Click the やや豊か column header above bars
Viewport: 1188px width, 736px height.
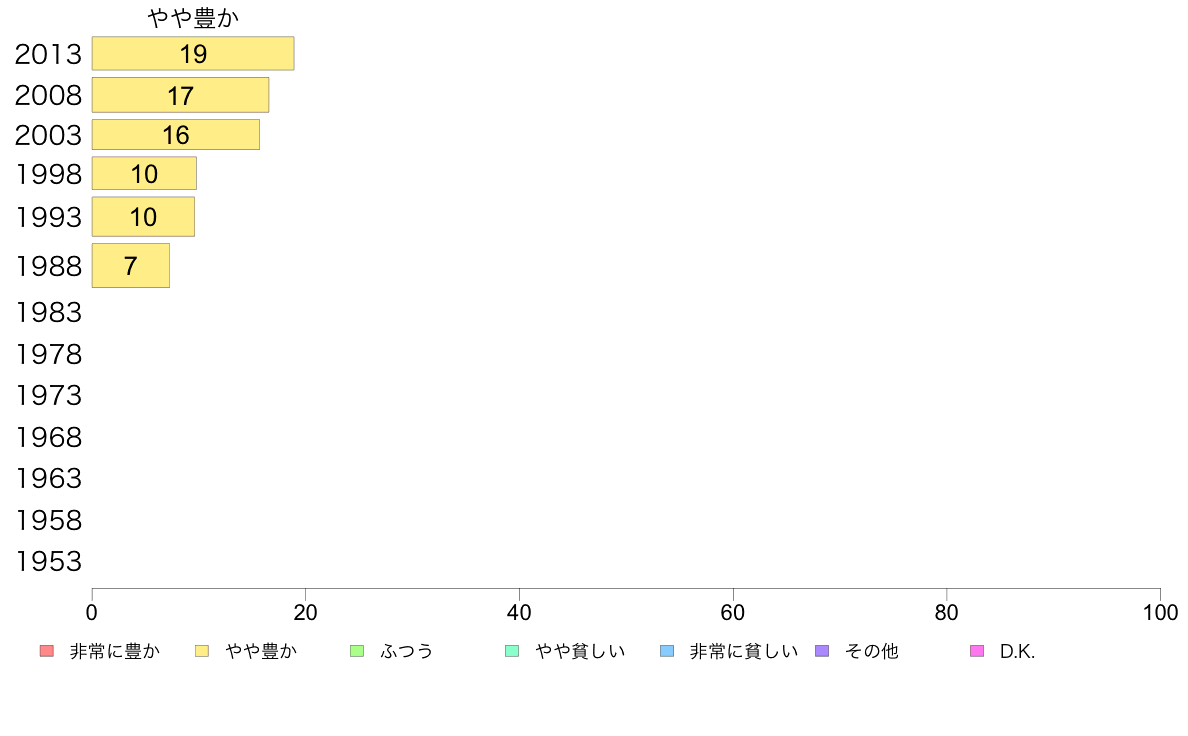coord(193,17)
